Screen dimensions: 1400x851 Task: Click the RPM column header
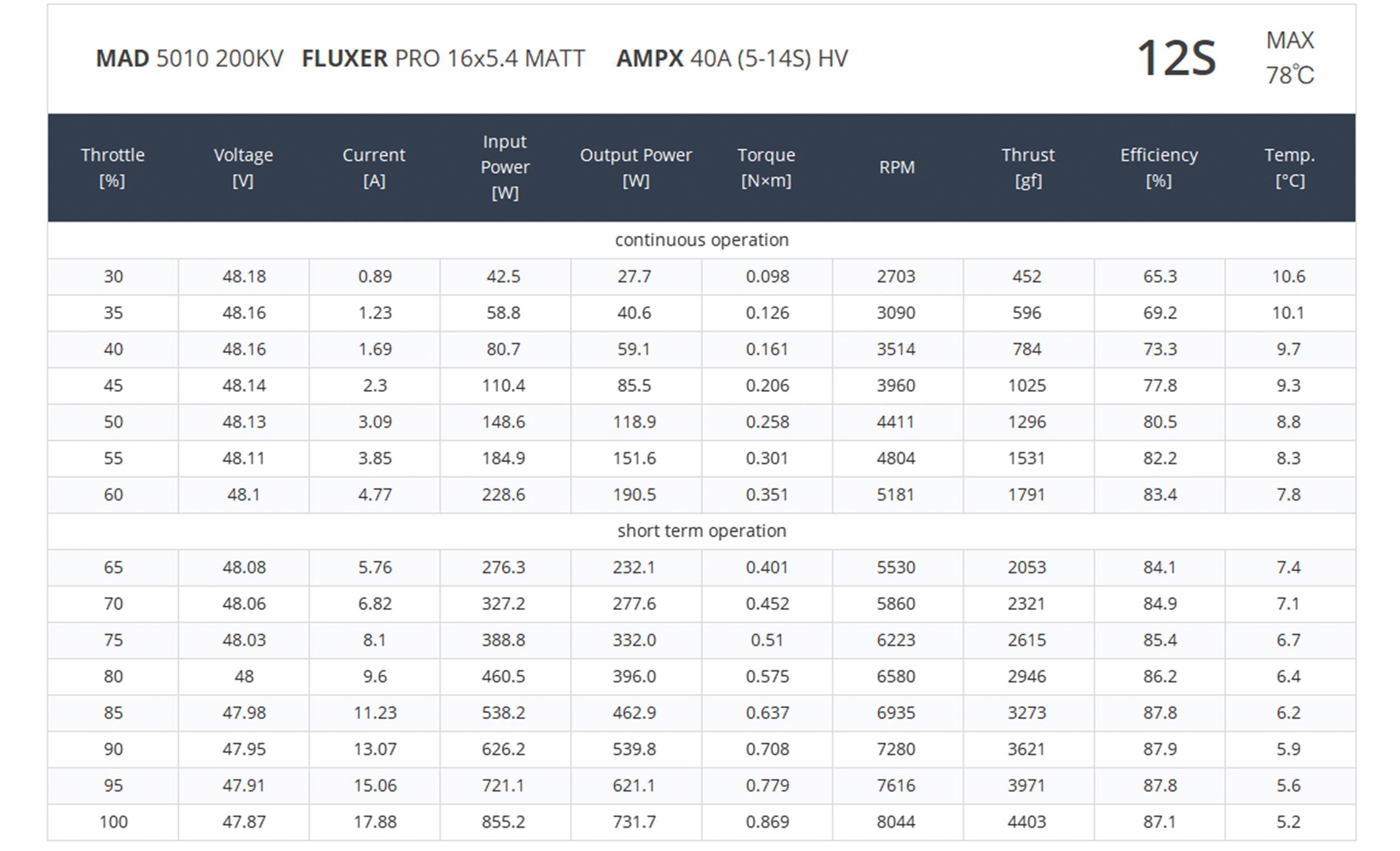[897, 167]
